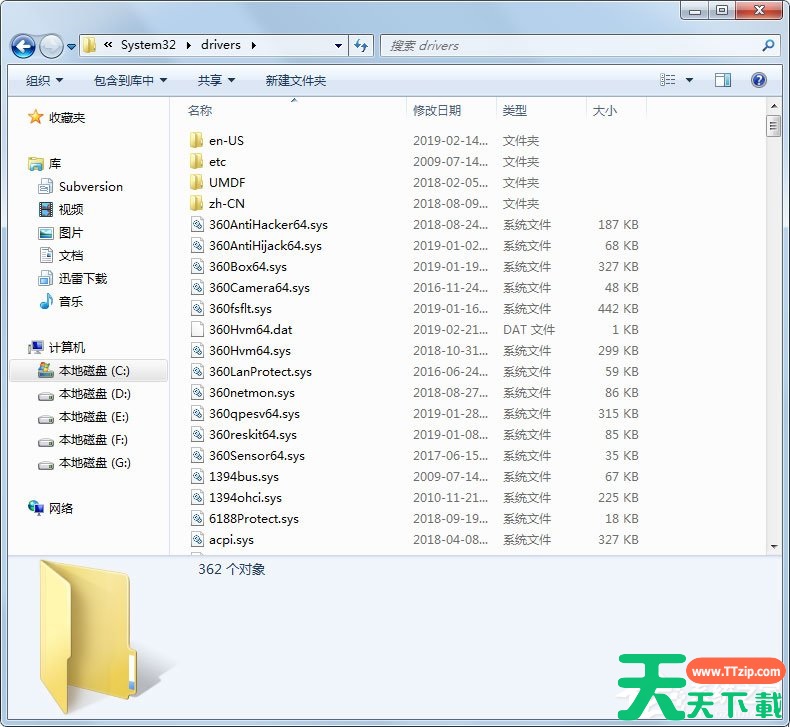Image resolution: width=790 pixels, height=727 pixels.
Task: Select 360Sensor64.sys file icon
Action: point(197,455)
